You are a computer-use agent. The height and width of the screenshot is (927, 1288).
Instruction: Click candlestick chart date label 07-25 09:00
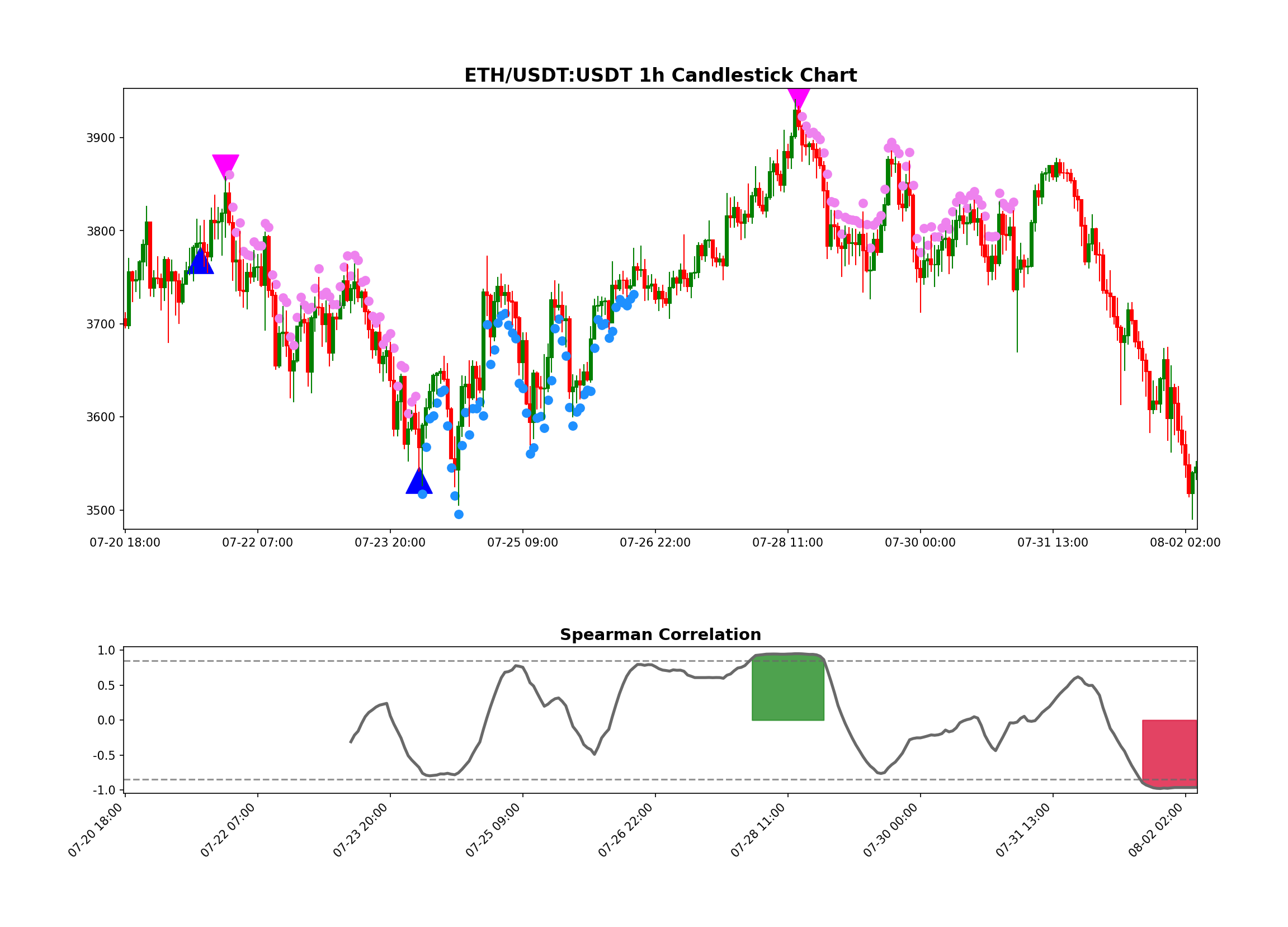[522, 543]
